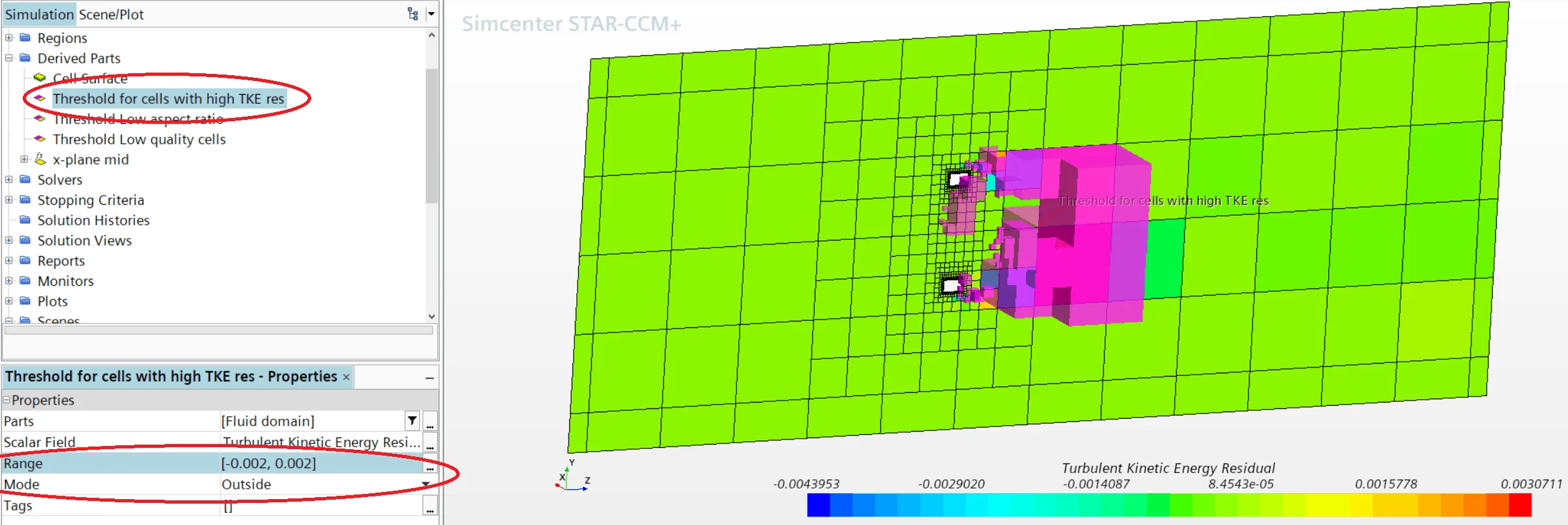Select Threshold Low aspect ratio tree item

[x=138, y=119]
